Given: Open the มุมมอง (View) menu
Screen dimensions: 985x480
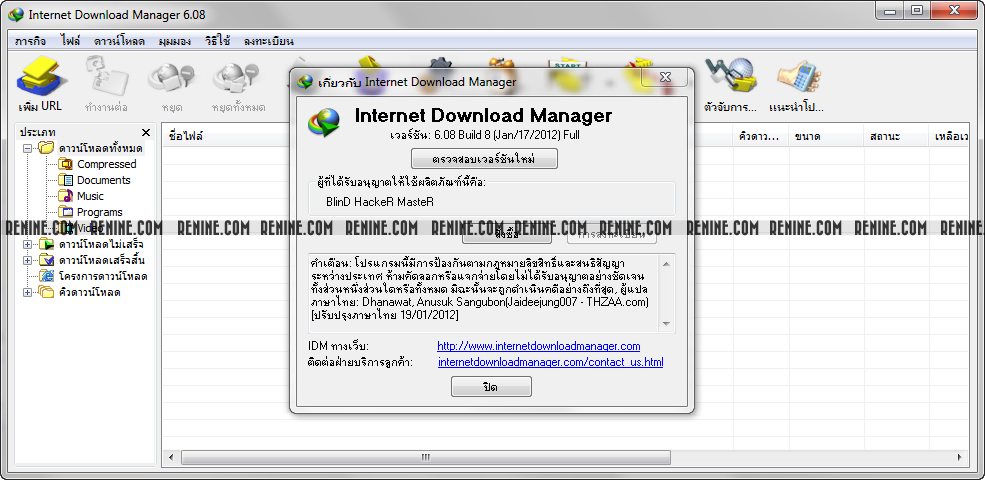Looking at the screenshot, I should 175,41.
